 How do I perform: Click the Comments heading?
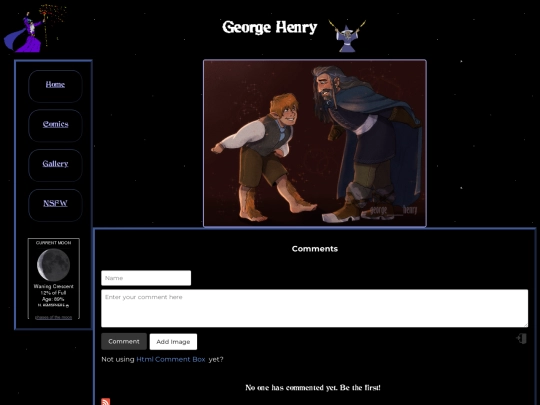point(315,249)
